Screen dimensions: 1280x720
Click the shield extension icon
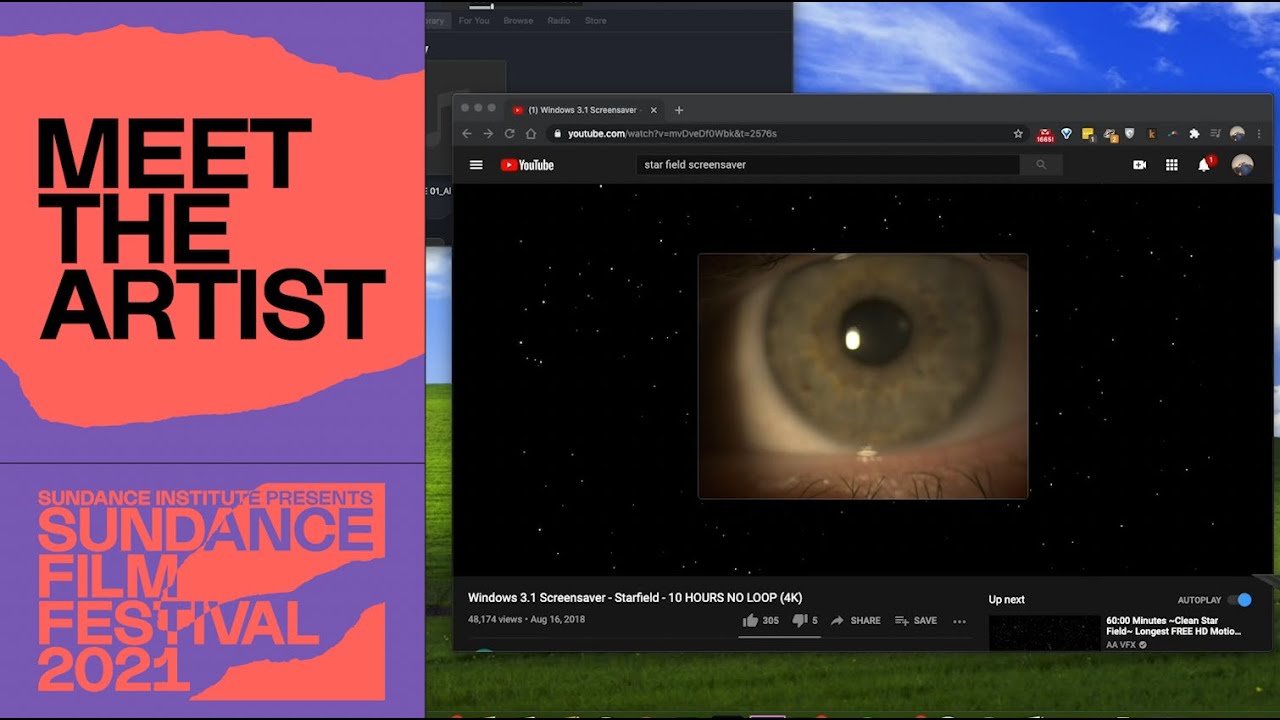(1130, 133)
